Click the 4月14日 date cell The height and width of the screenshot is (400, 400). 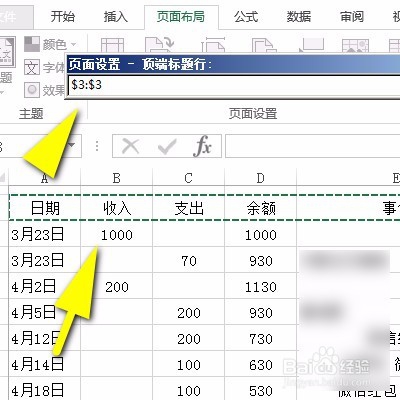click(x=45, y=364)
